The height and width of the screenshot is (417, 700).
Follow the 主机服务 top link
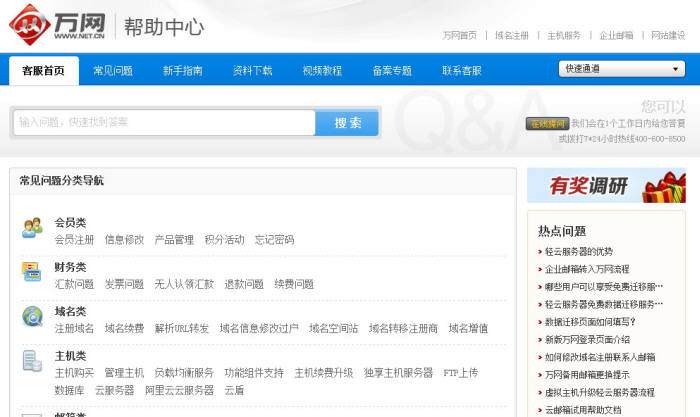click(564, 35)
